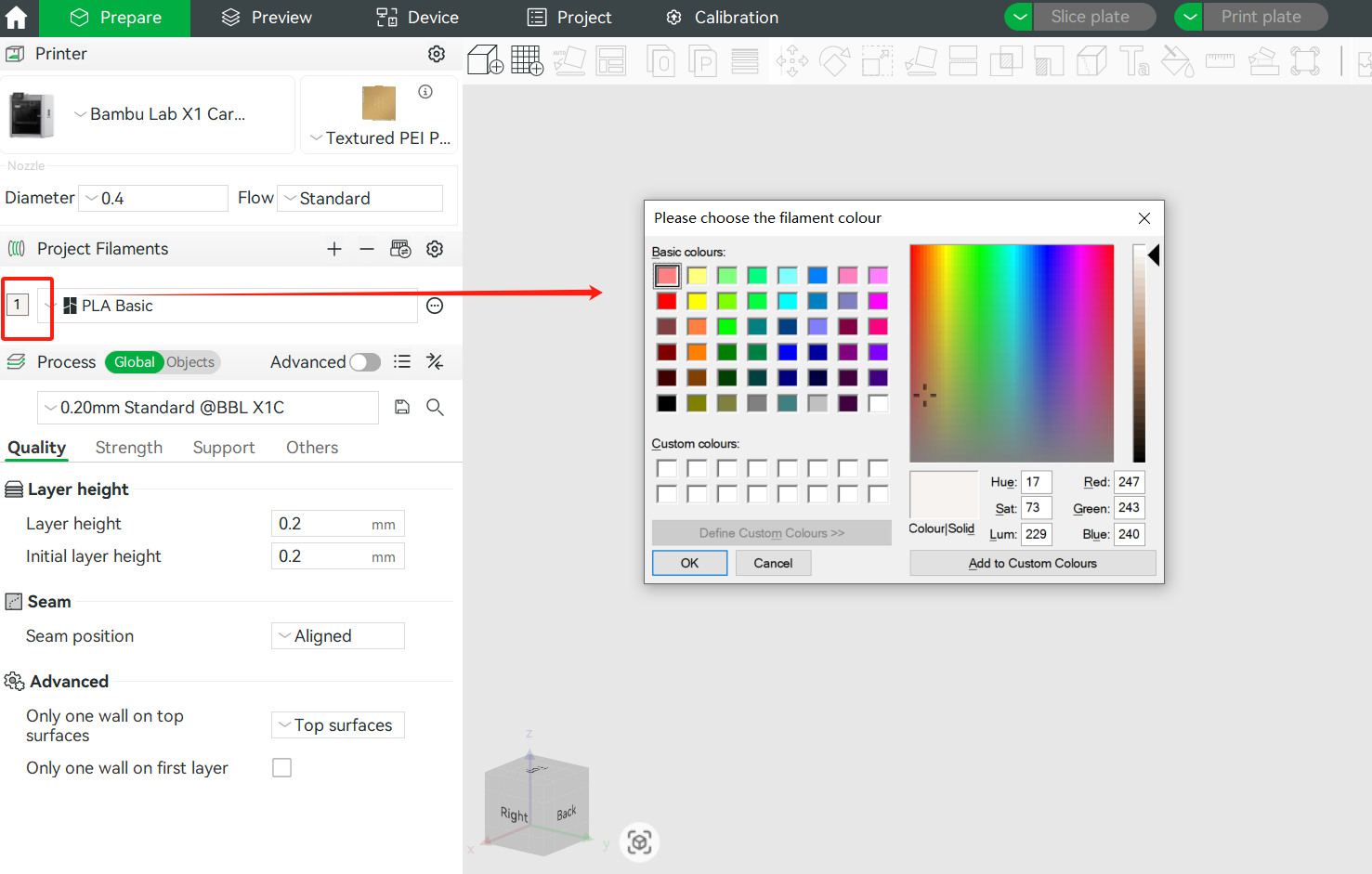Remove filament with minus icon
The width and height of the screenshot is (1372, 874).
pos(367,249)
